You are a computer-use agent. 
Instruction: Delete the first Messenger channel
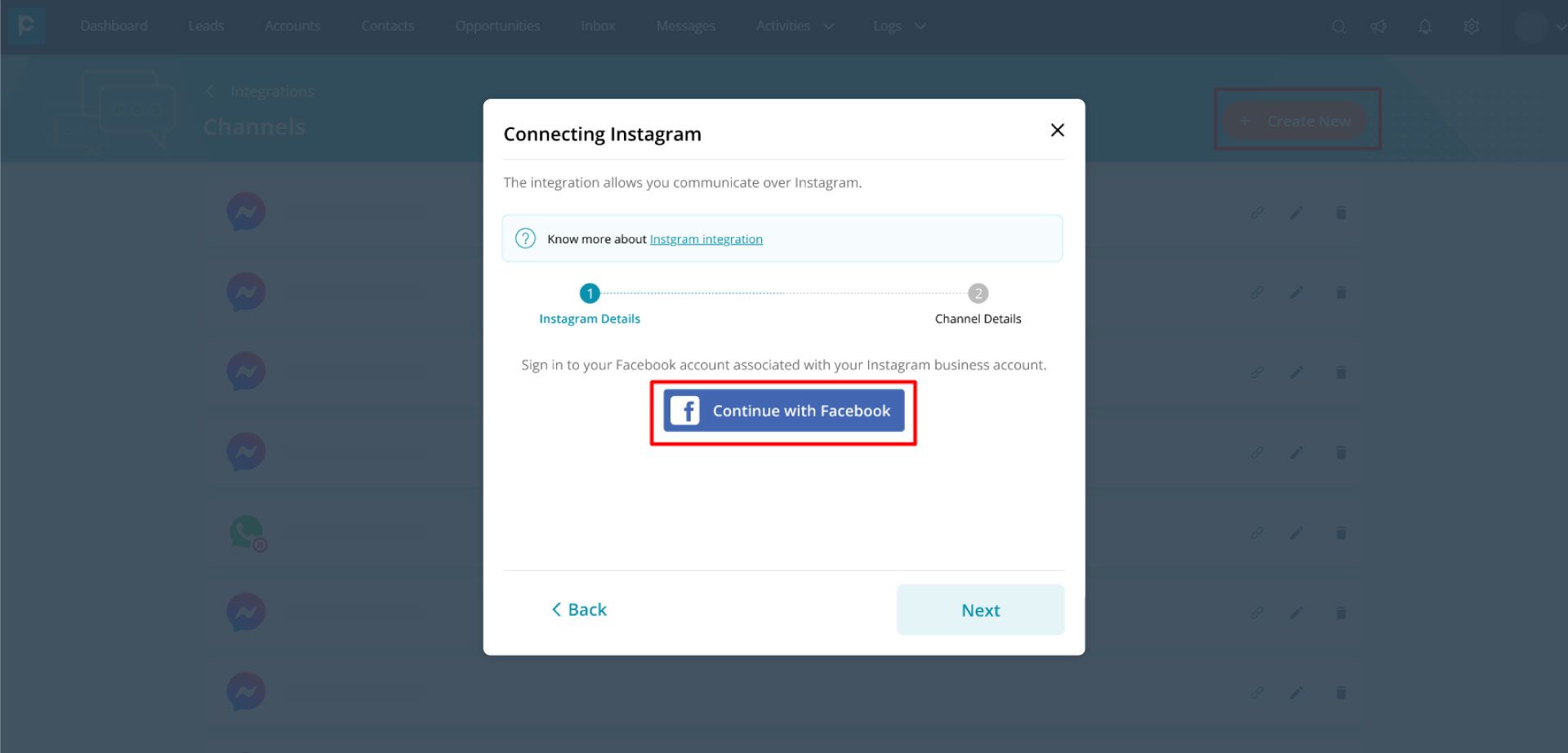1340,213
